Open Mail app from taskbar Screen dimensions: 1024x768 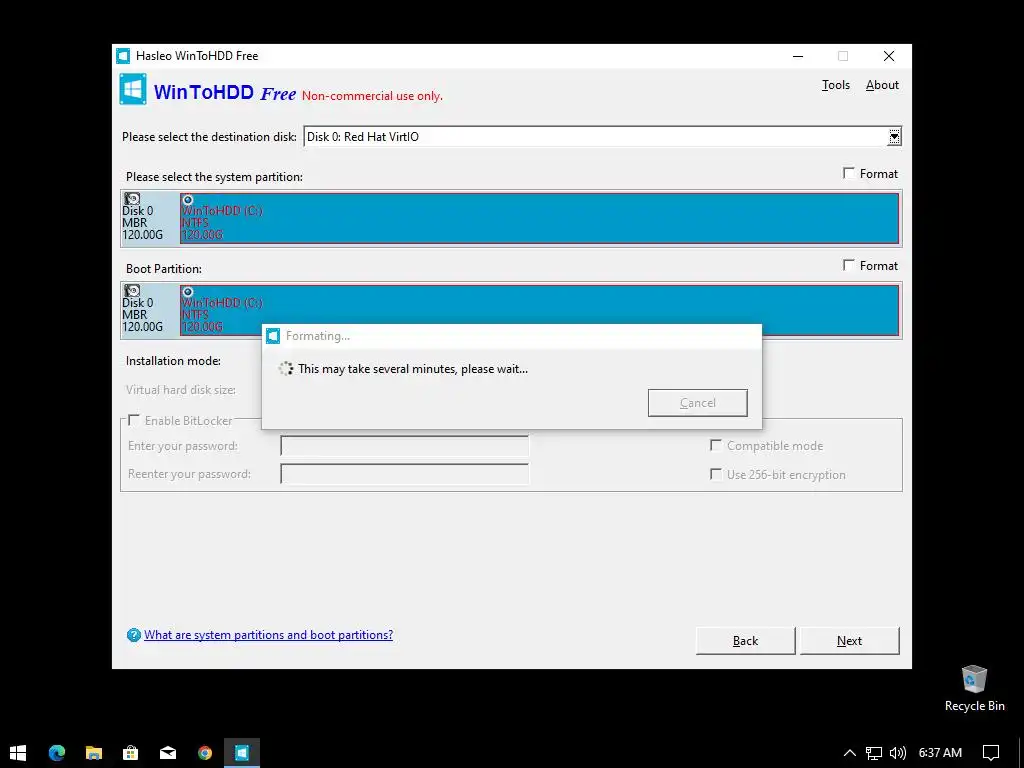[168, 753]
